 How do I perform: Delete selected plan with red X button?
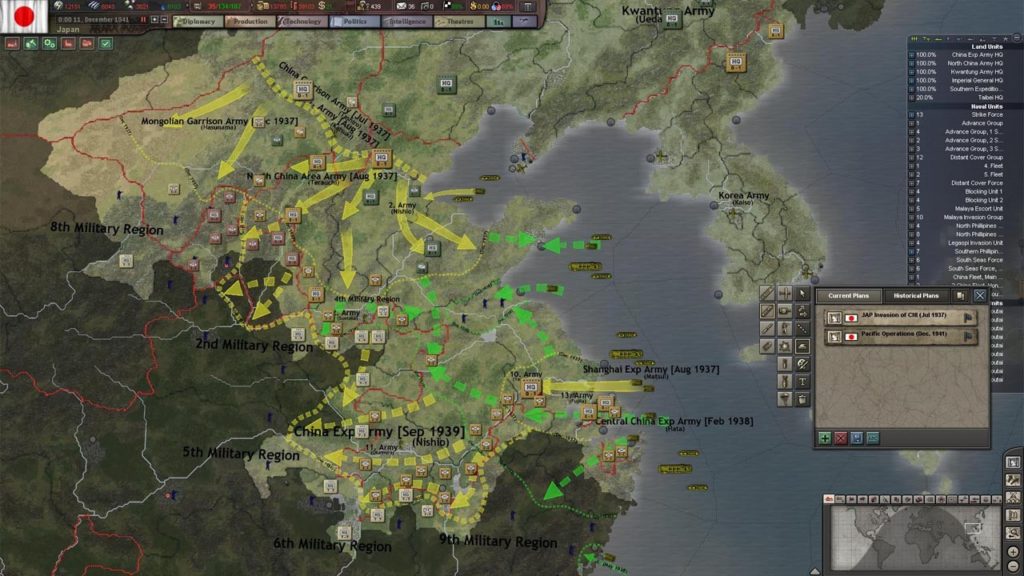click(840, 438)
